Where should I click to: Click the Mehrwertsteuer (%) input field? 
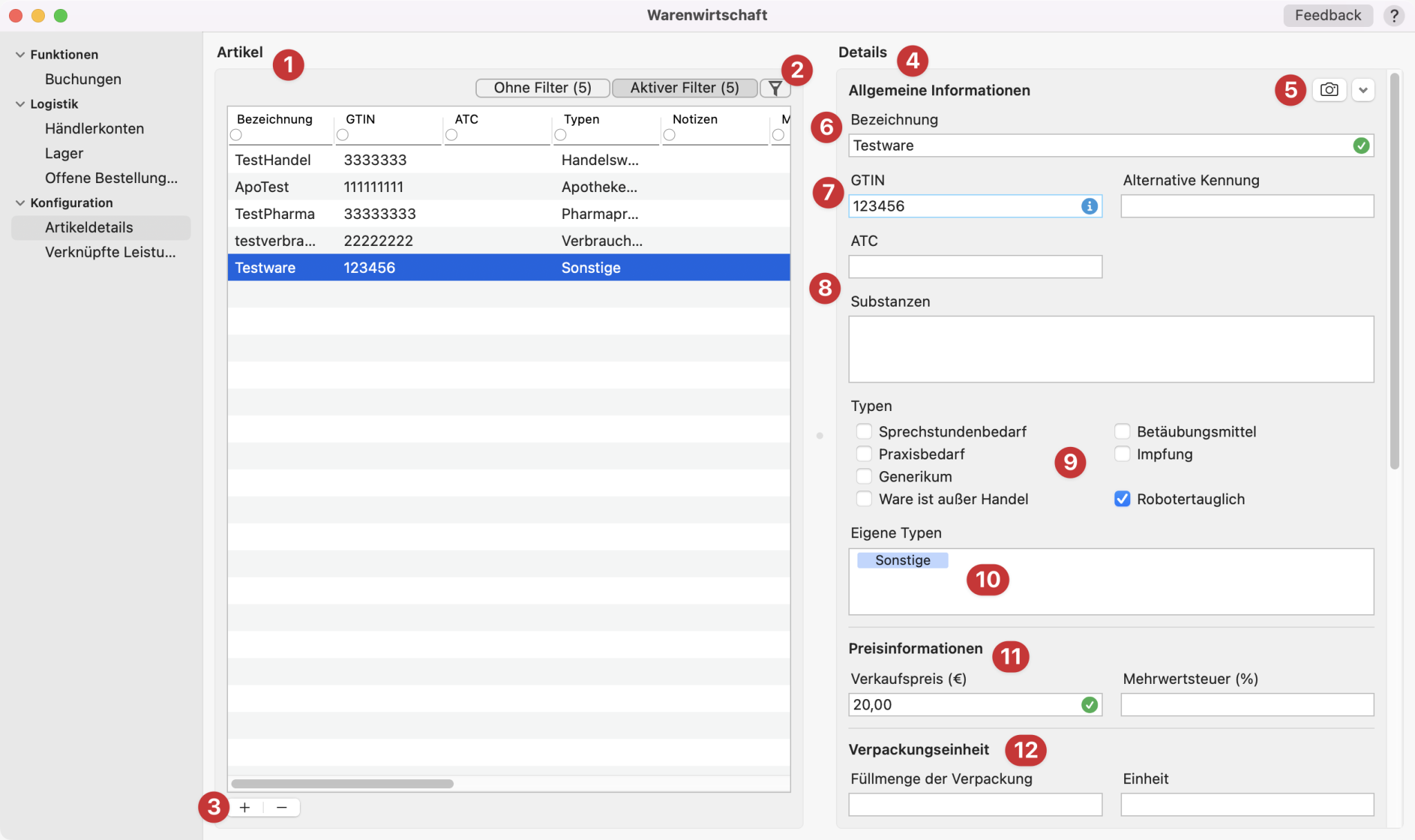1247,705
